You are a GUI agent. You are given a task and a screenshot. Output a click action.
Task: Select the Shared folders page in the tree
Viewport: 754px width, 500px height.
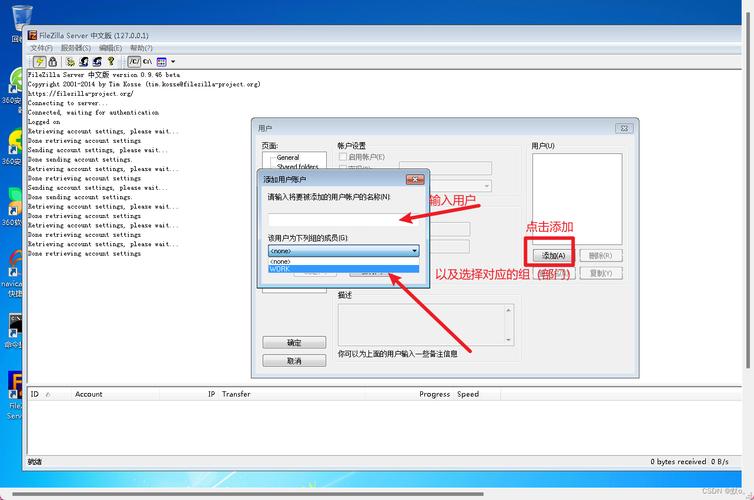tap(297, 166)
